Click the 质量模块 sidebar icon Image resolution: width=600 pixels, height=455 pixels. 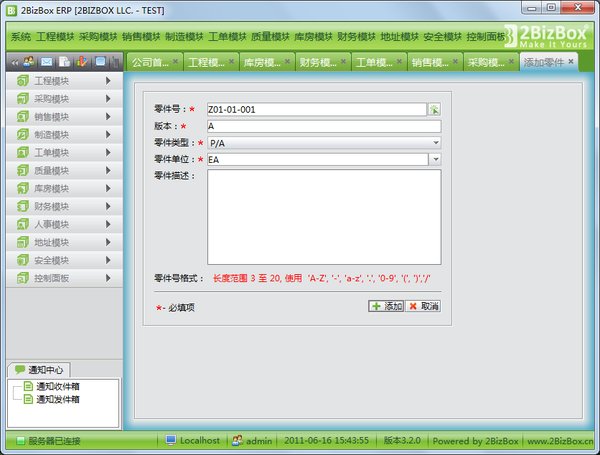[x=23, y=171]
